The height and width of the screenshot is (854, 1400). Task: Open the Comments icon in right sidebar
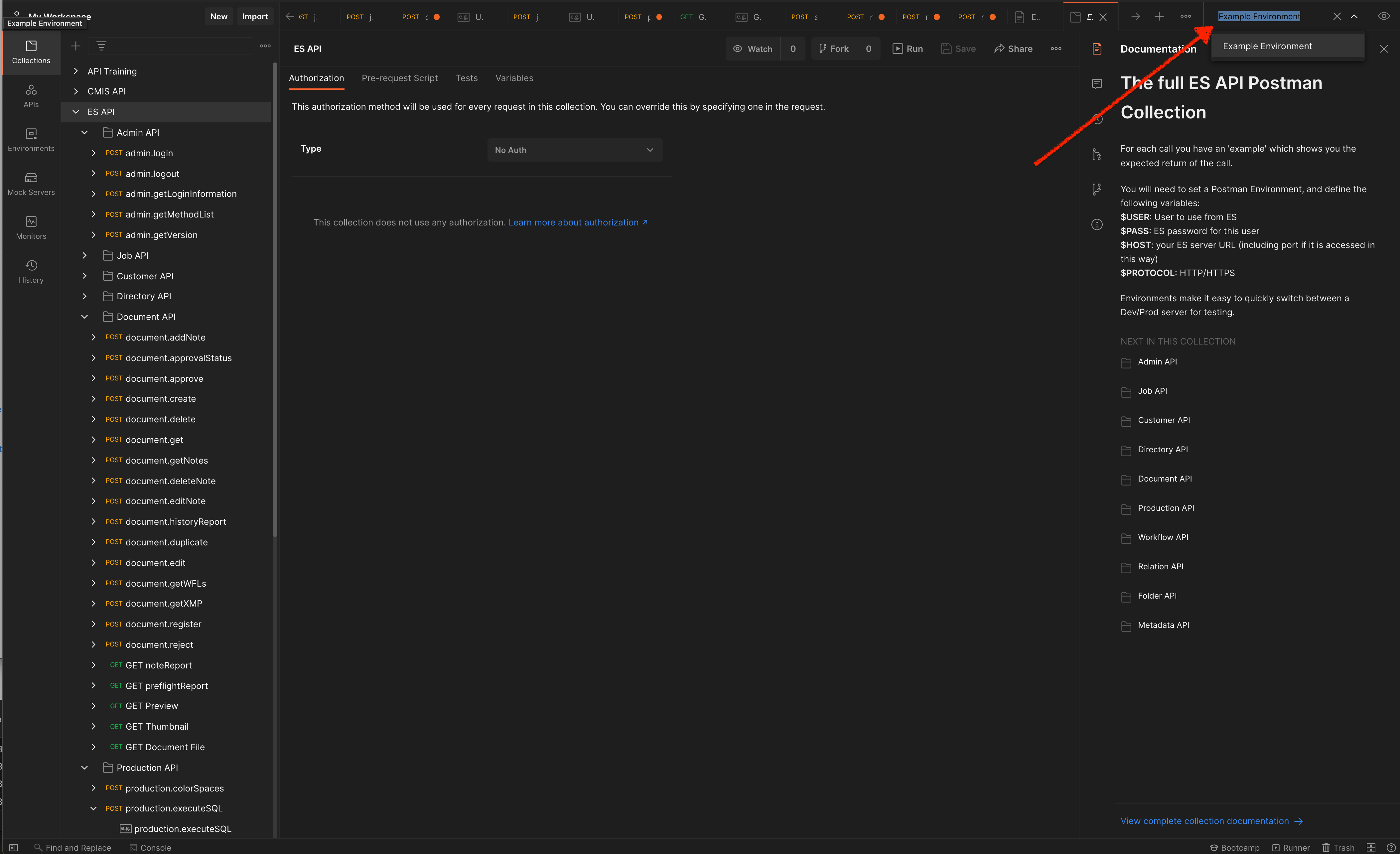click(x=1097, y=84)
